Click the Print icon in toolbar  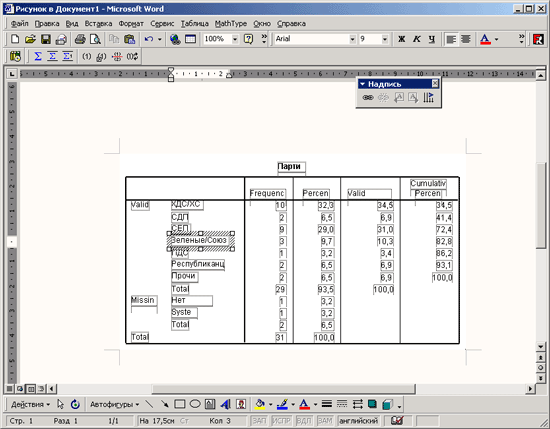coord(80,39)
